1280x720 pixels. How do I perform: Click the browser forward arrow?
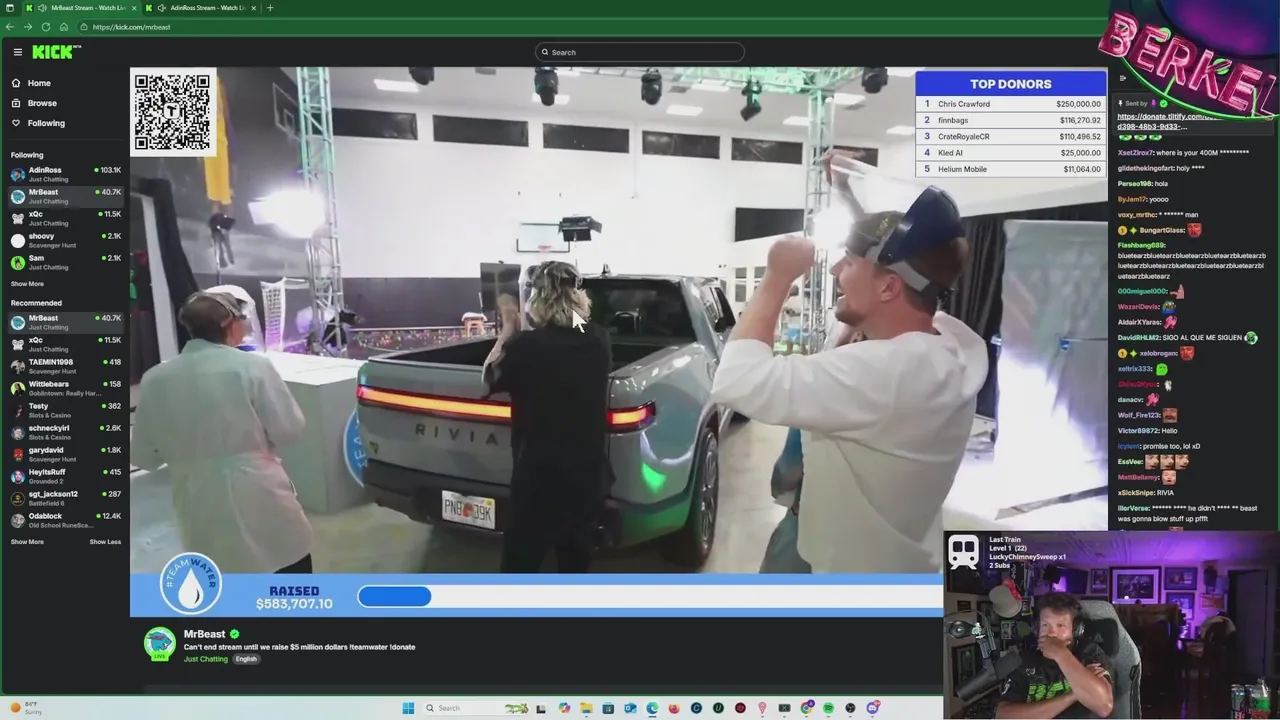[x=28, y=27]
